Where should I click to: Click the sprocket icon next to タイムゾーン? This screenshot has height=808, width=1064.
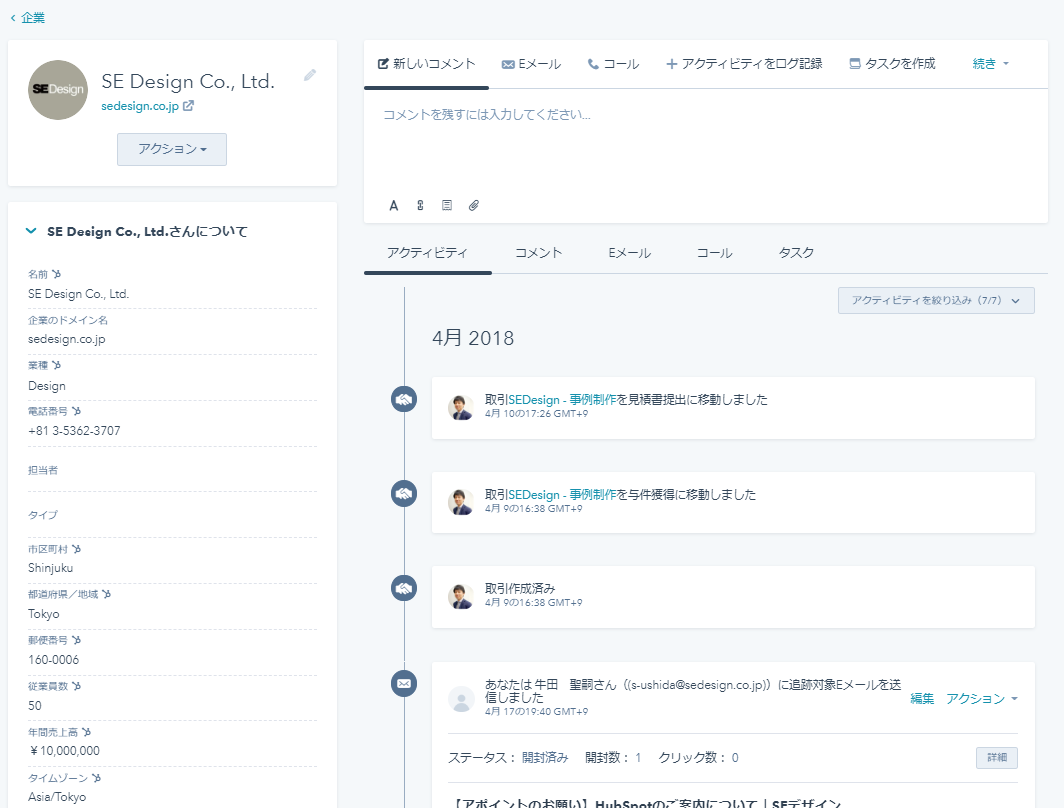point(96,778)
